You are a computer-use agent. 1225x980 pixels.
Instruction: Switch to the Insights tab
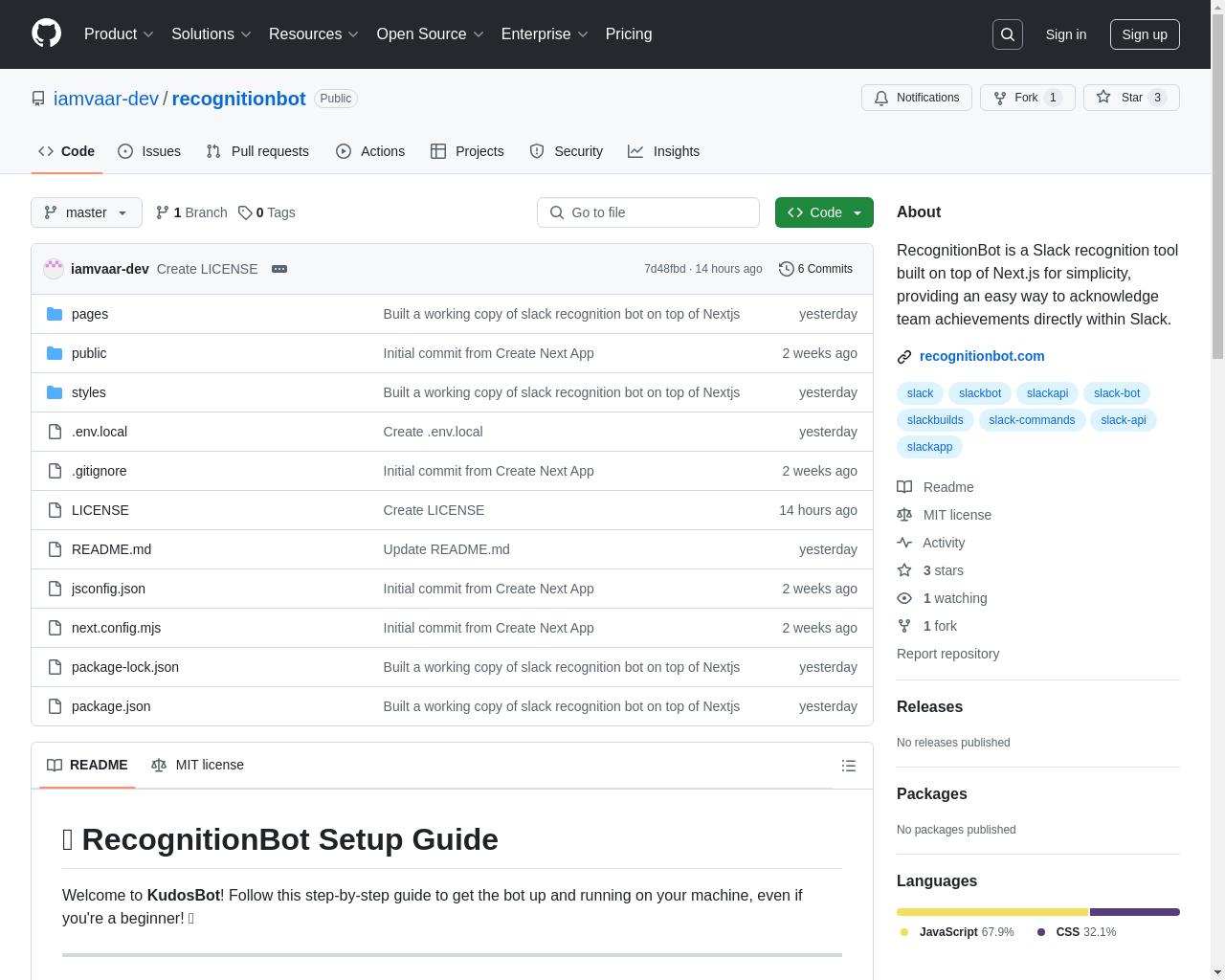tap(664, 151)
